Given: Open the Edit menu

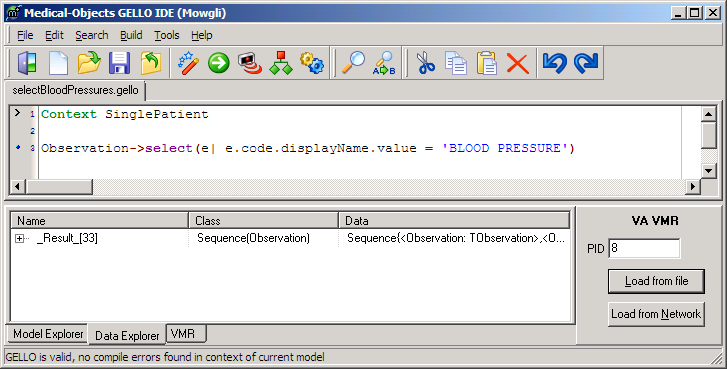Looking at the screenshot, I should [x=54, y=35].
